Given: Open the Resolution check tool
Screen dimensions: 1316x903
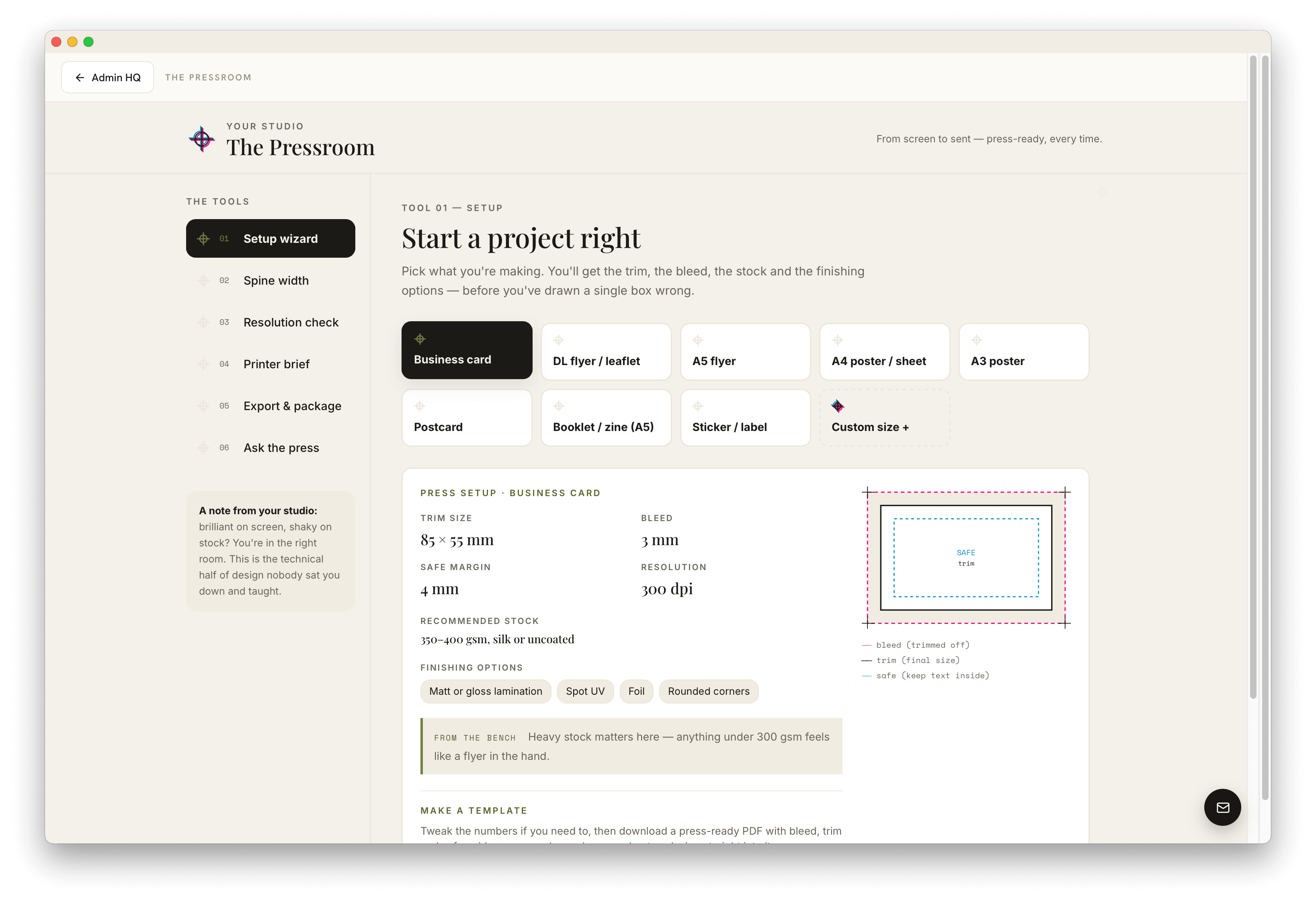Looking at the screenshot, I should [x=271, y=322].
